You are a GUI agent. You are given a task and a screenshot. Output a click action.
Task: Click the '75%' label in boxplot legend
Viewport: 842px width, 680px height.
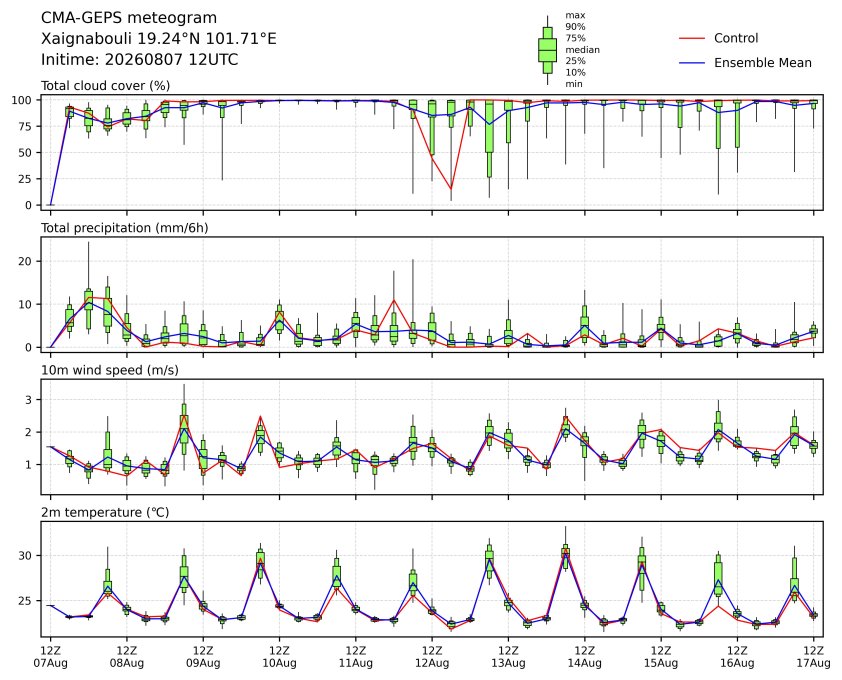(575, 38)
